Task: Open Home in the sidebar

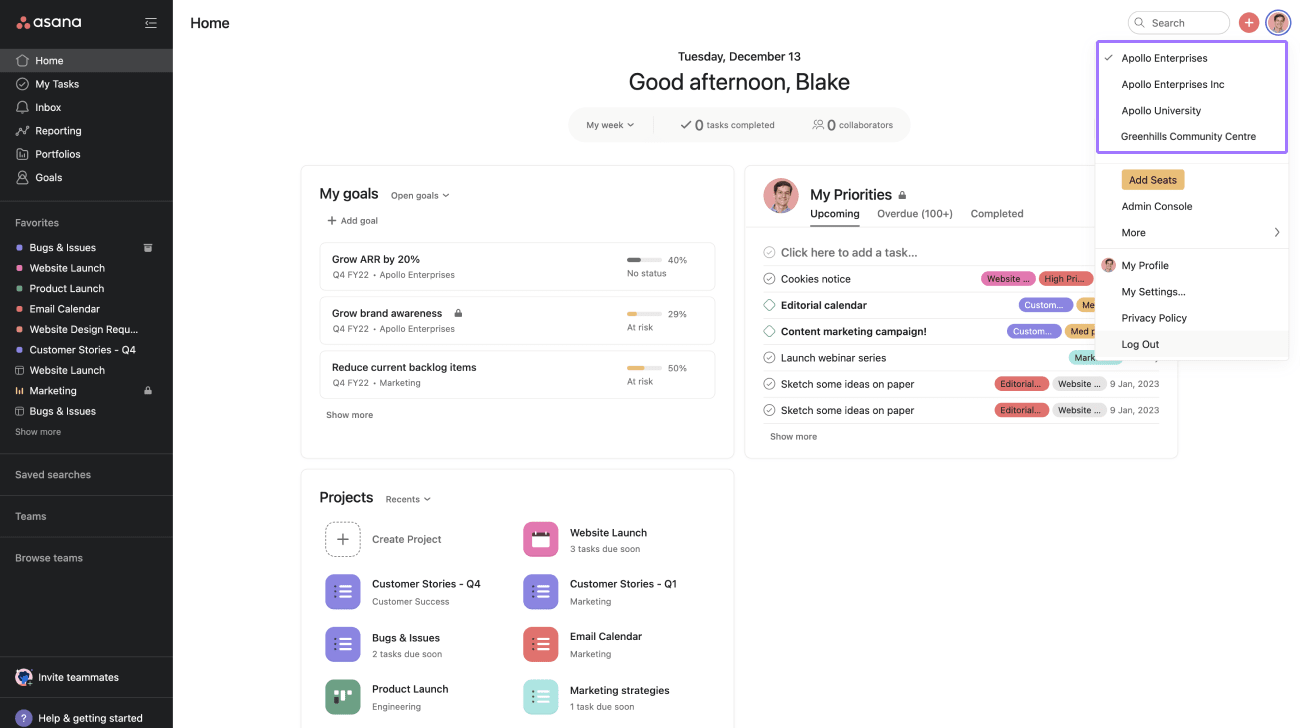Action: coord(86,60)
